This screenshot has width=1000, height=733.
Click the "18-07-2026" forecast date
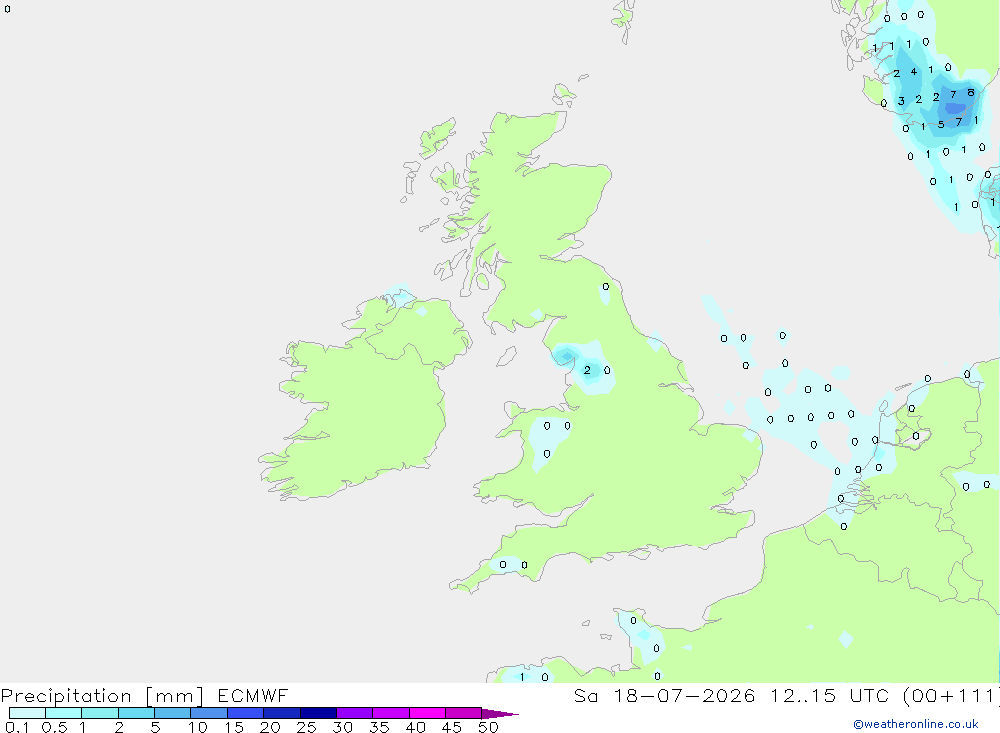click(x=684, y=695)
